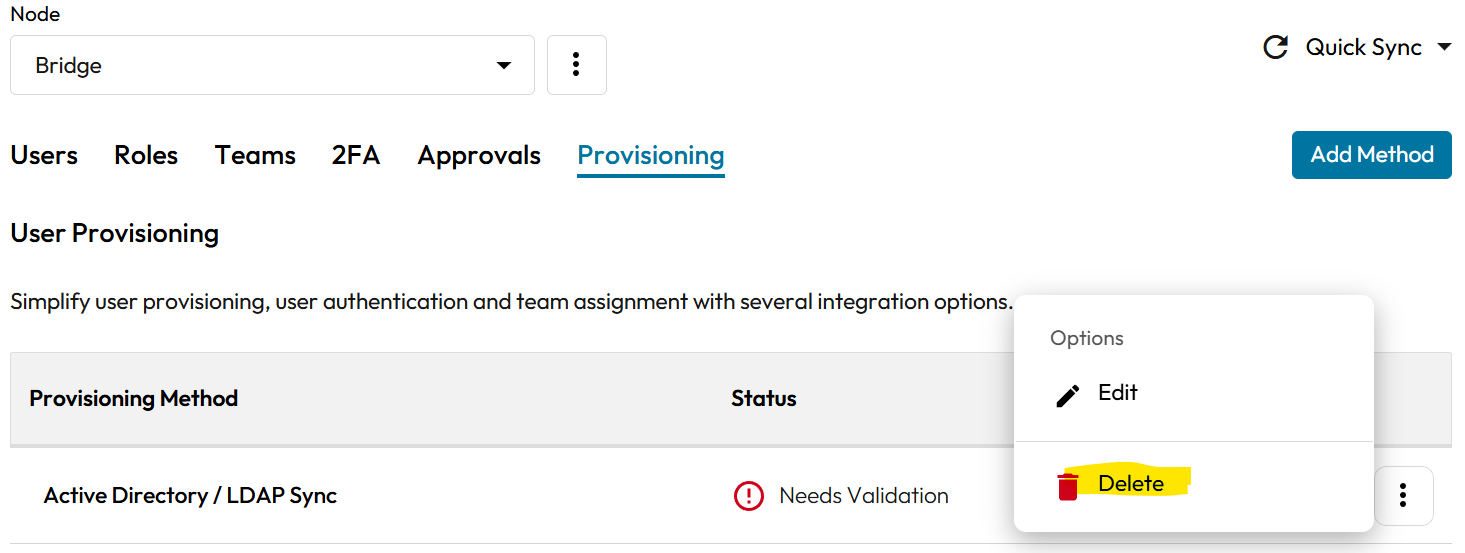The width and height of the screenshot is (1465, 553).
Task: Click the Quick Sync refresh icon
Action: (x=1275, y=48)
